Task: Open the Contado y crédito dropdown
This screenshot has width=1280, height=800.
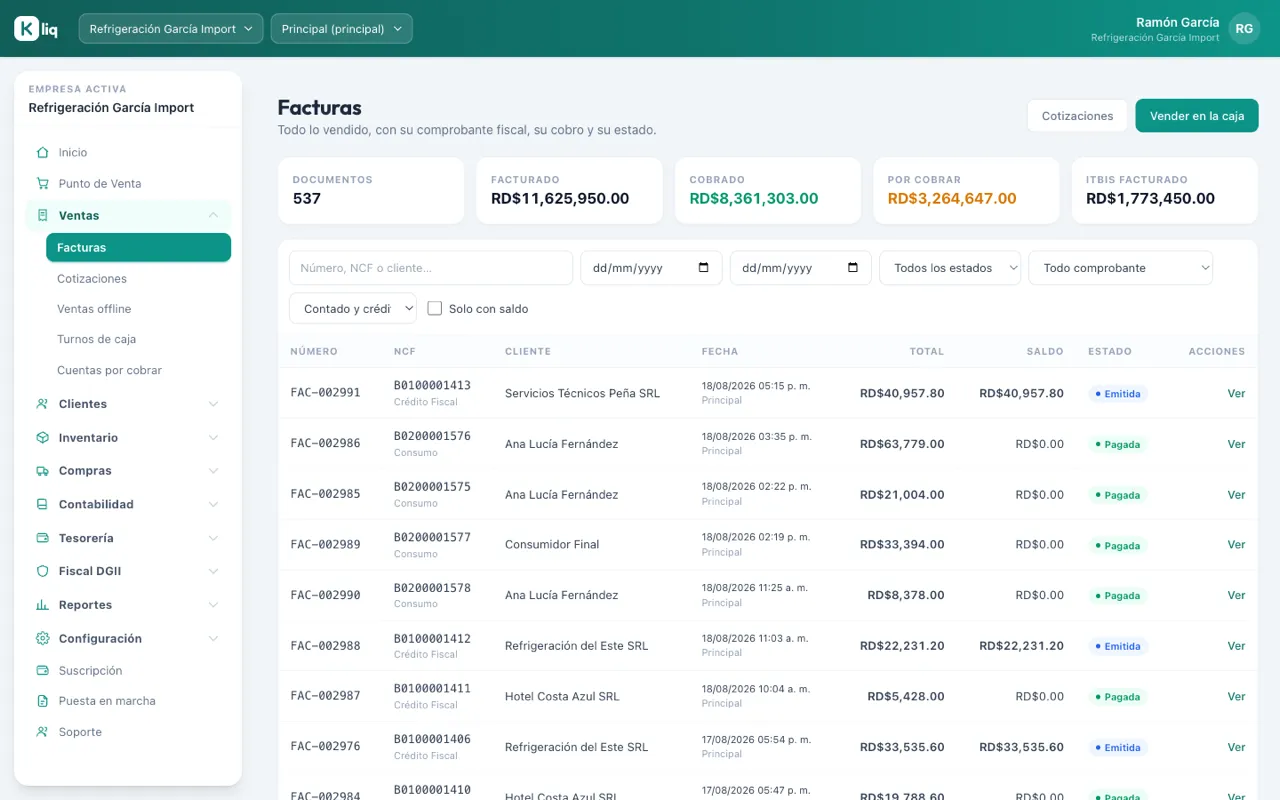Action: tap(353, 309)
